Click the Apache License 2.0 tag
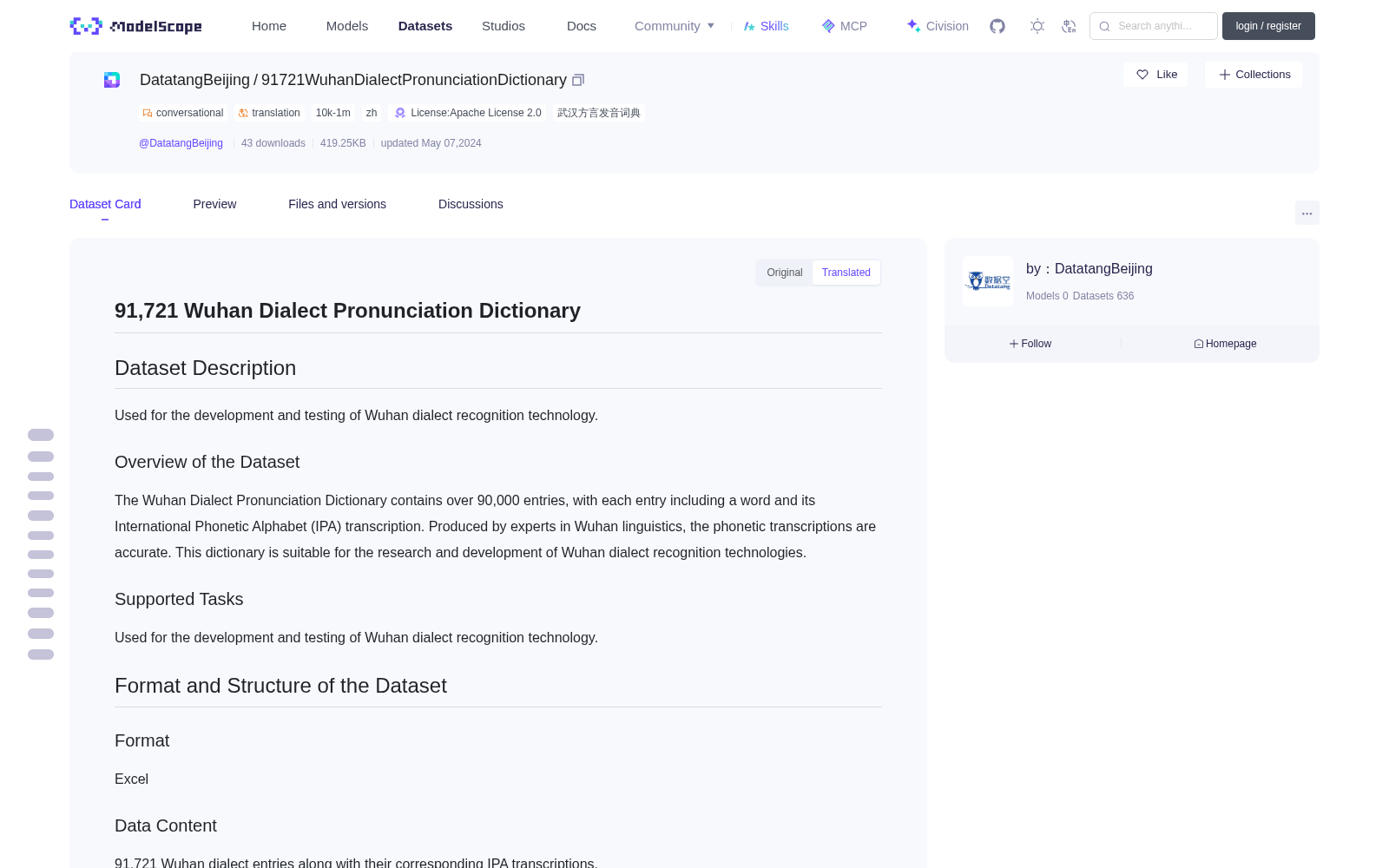The height and width of the screenshot is (868, 1389). point(468,113)
